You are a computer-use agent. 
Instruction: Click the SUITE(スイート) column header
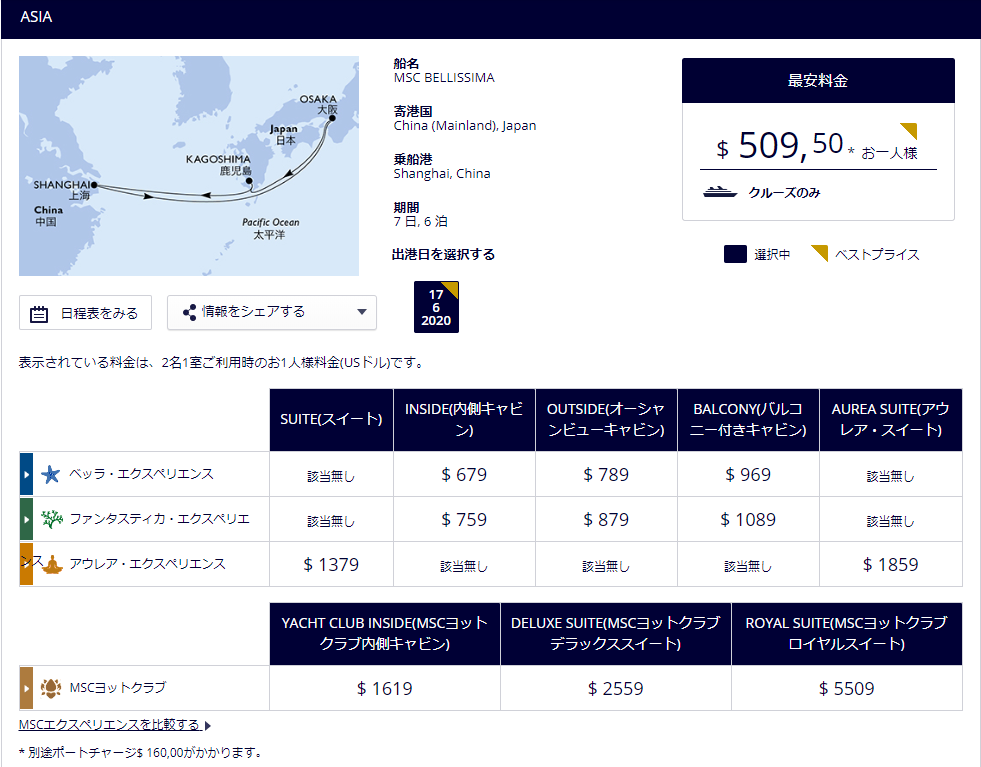(x=332, y=420)
